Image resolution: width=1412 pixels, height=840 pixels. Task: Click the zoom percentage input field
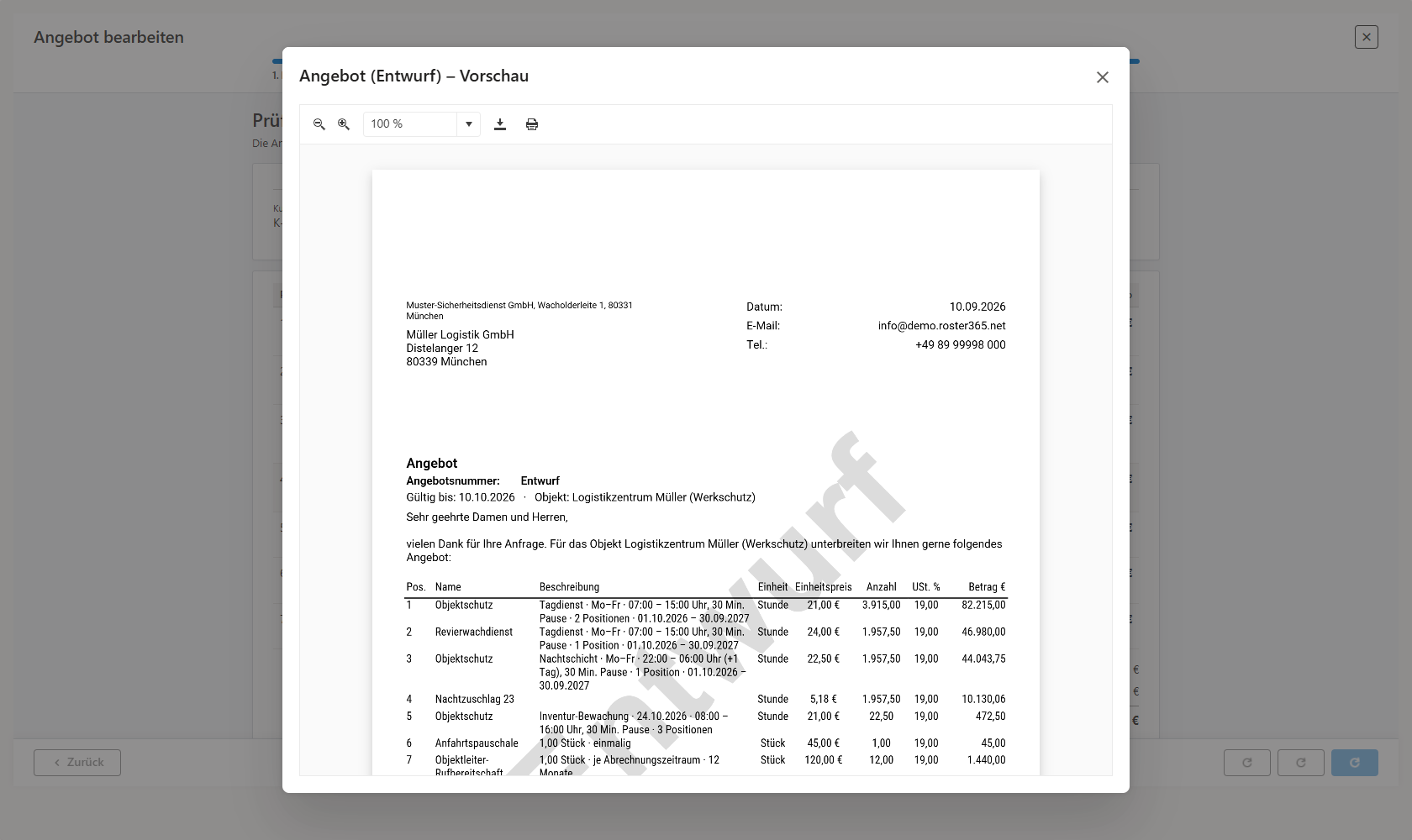tap(411, 124)
